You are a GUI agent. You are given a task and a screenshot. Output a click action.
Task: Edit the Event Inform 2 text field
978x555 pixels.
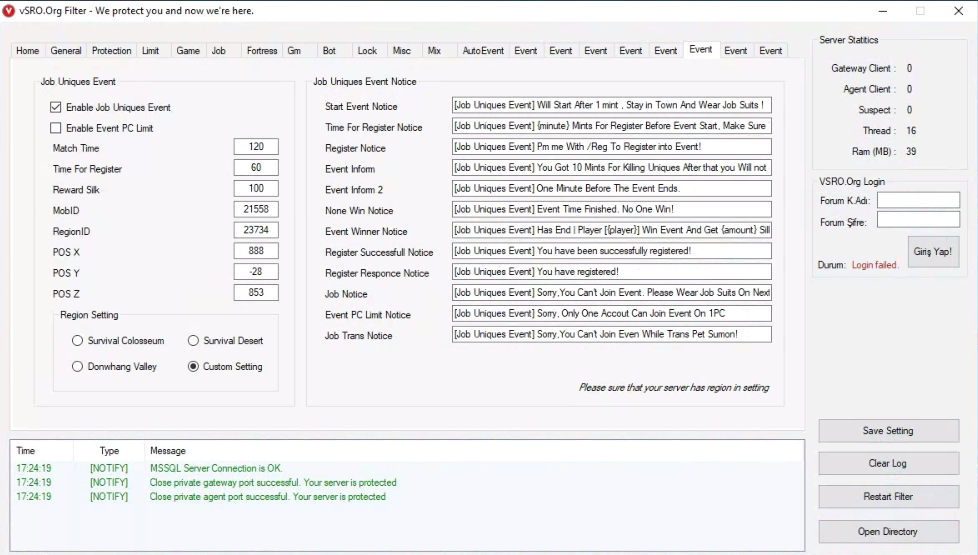[x=612, y=188]
